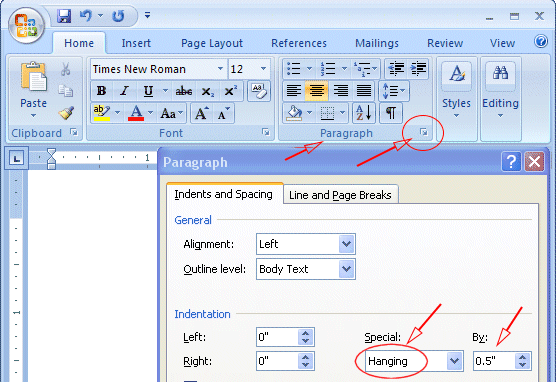Image resolution: width=556 pixels, height=383 pixels.
Task: Switch to Review ribbon tab
Action: 445,43
